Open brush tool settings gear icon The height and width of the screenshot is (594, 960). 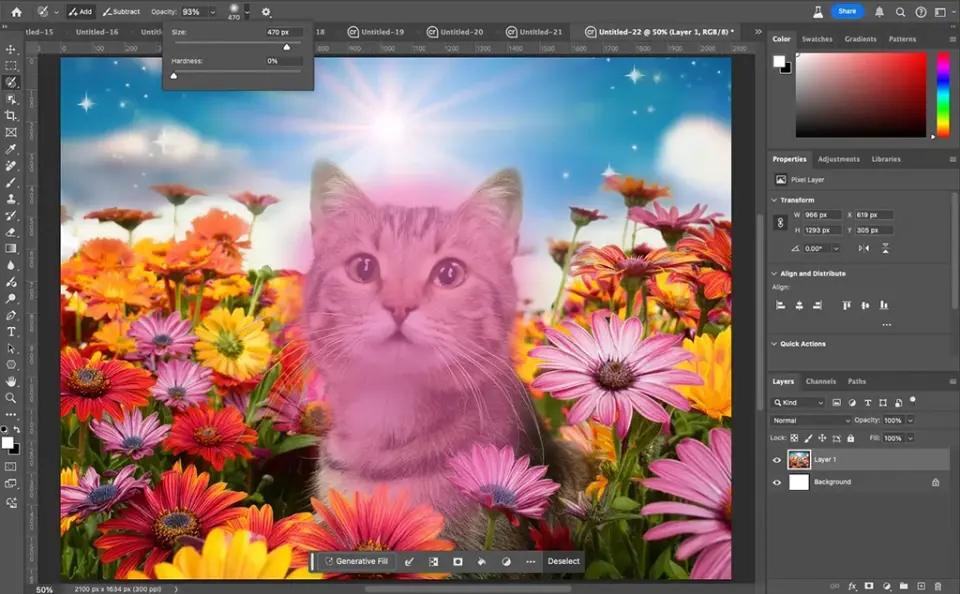(x=266, y=12)
